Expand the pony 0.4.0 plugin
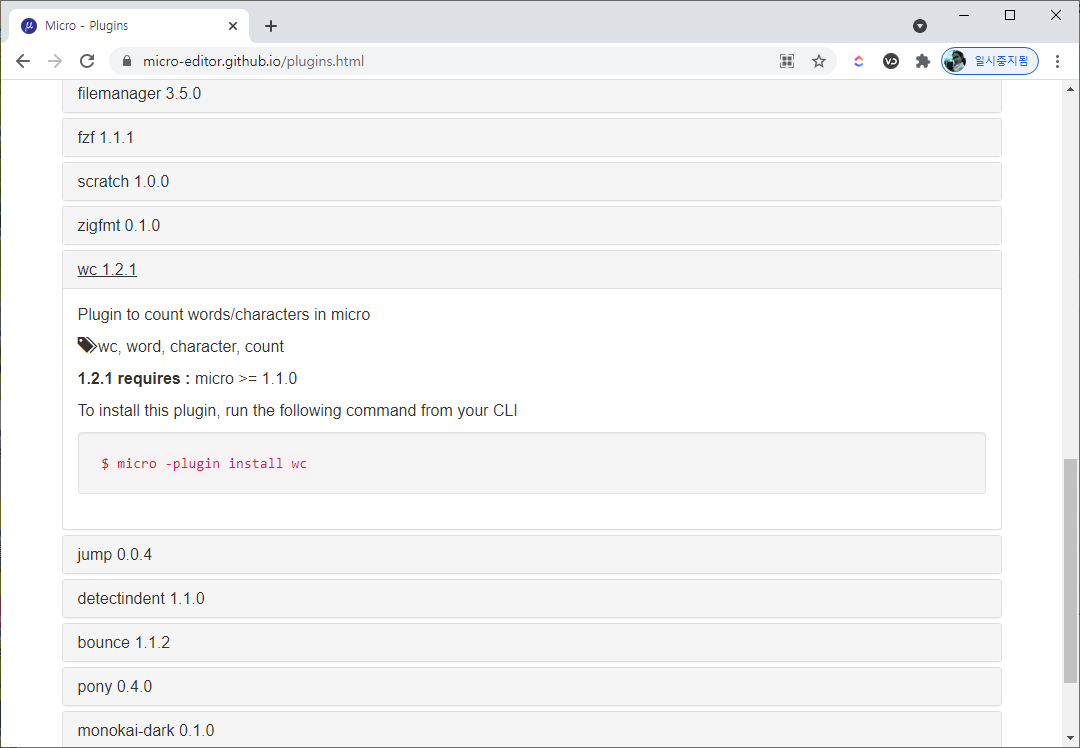The width and height of the screenshot is (1080, 748). pos(532,687)
